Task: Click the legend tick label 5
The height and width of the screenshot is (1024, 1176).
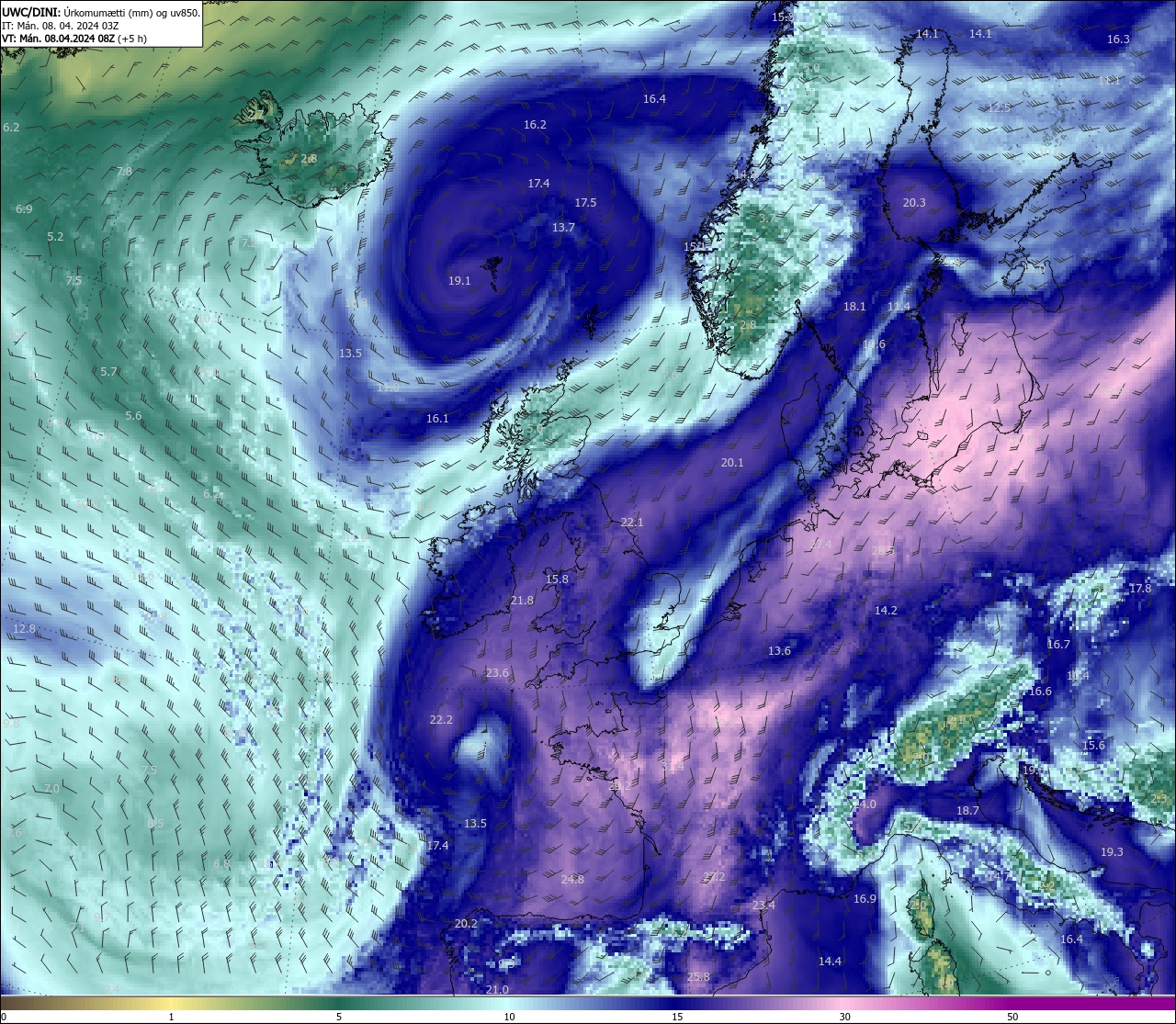Action: click(x=339, y=1017)
